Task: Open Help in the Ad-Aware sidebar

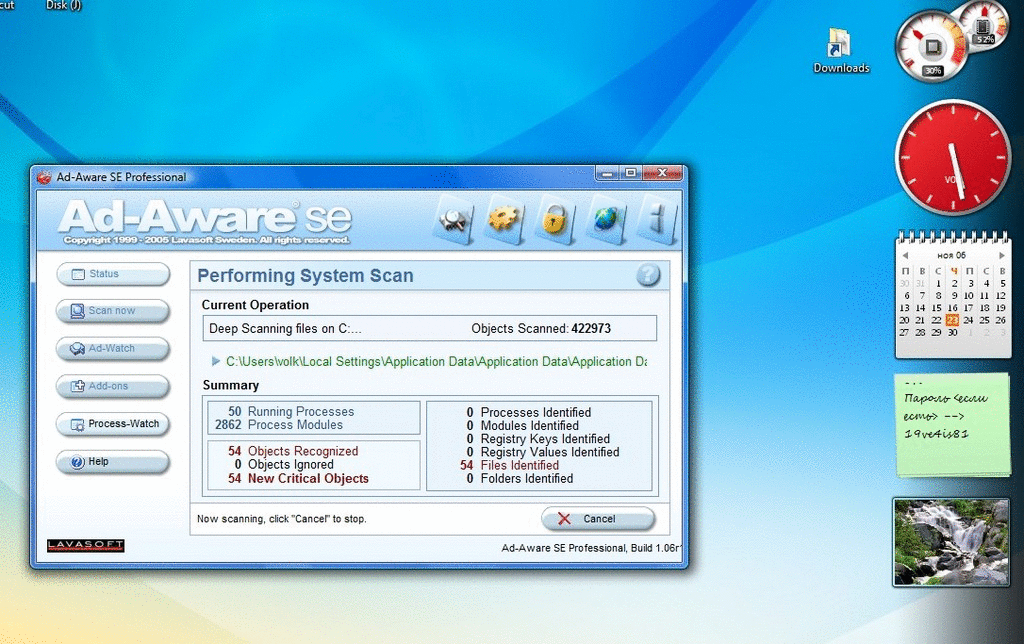Action: (113, 462)
